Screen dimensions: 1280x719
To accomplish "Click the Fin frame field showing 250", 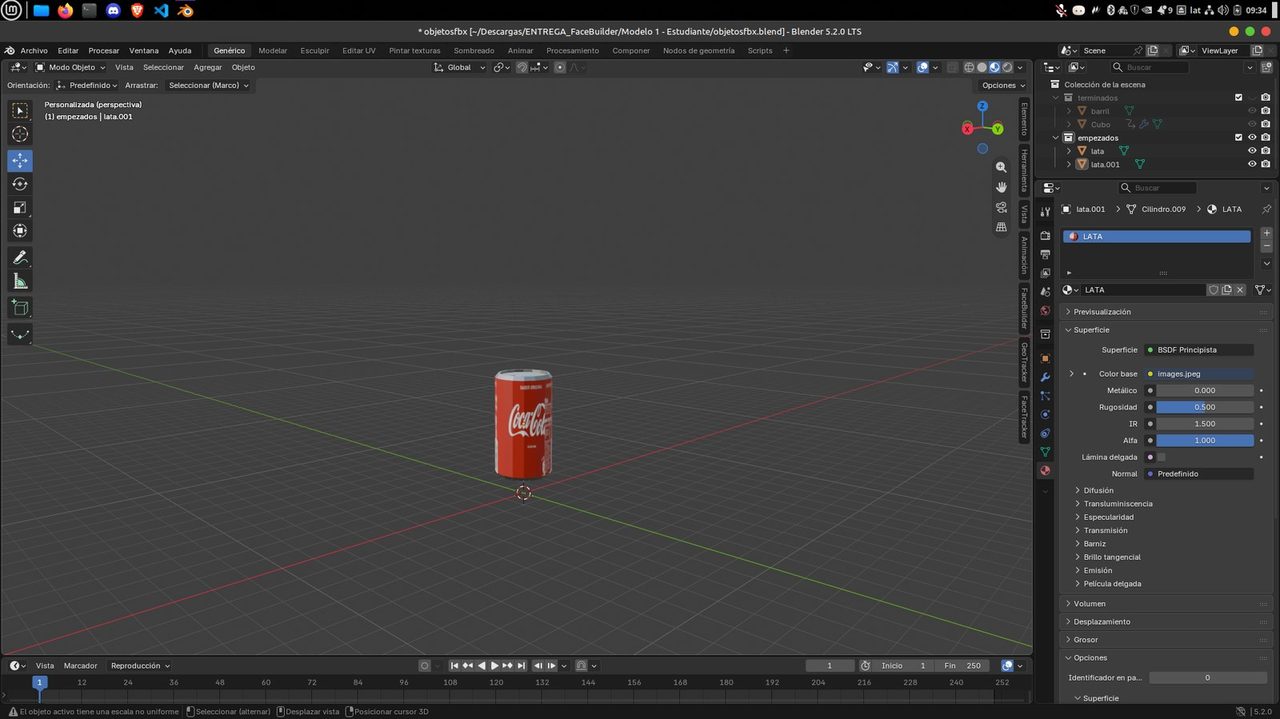I will coord(964,665).
